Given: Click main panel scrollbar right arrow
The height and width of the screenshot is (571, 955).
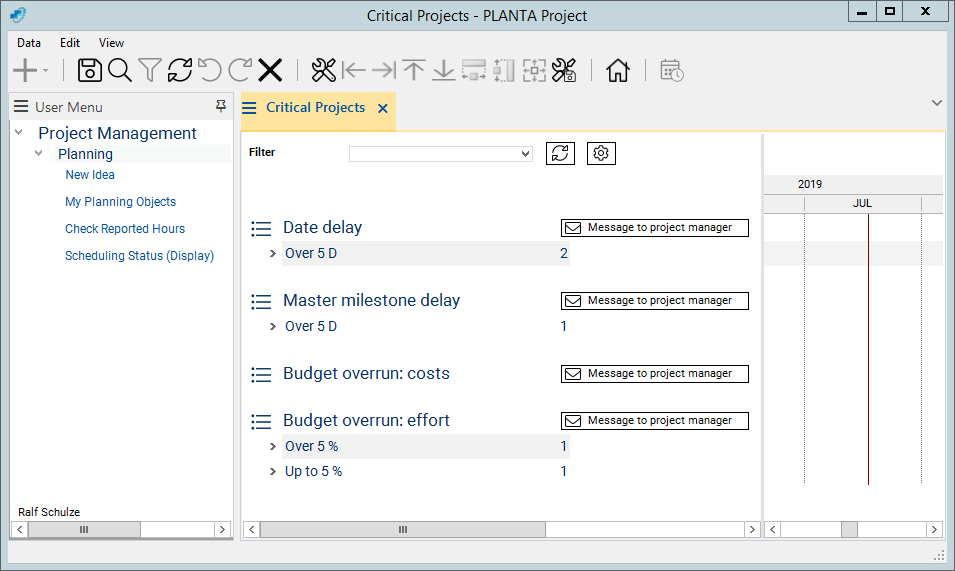Looking at the screenshot, I should click(x=752, y=530).
